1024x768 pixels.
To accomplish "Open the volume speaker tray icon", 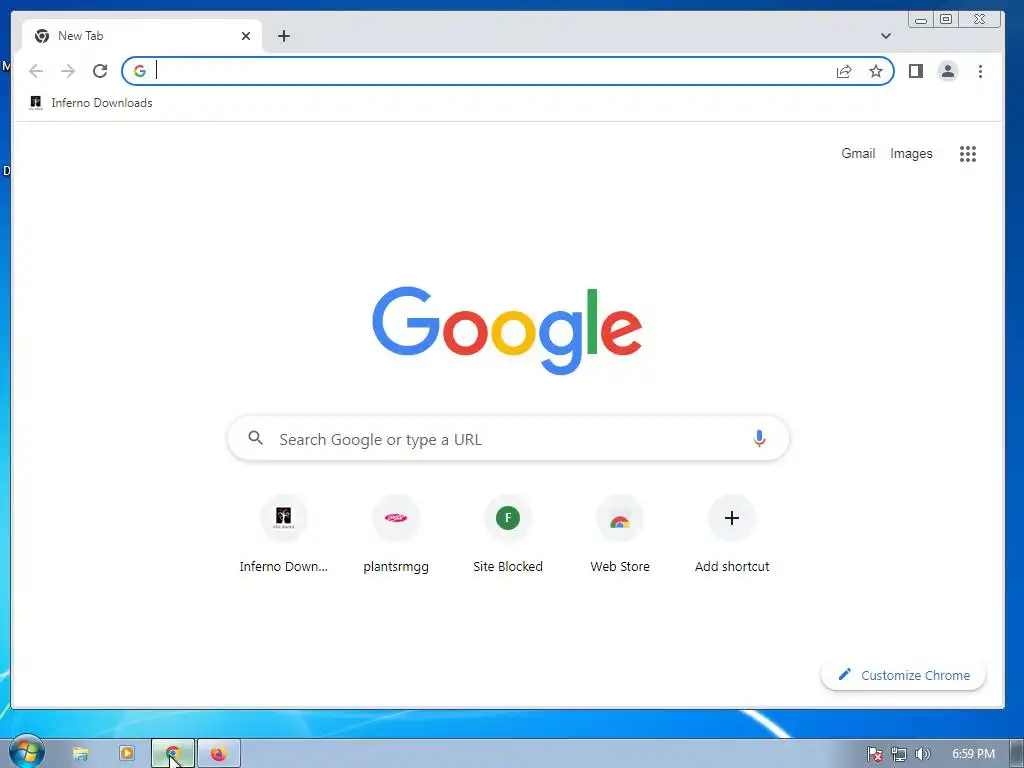I will [922, 754].
